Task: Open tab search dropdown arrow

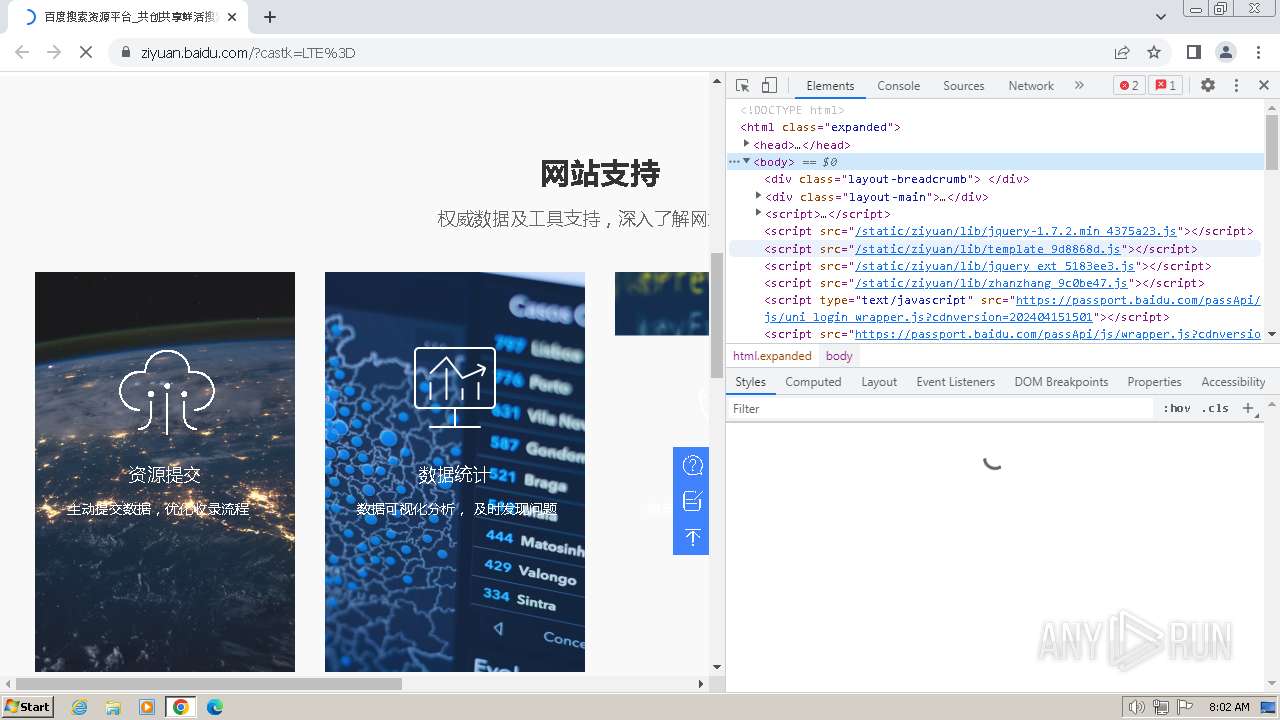Action: (x=1161, y=16)
